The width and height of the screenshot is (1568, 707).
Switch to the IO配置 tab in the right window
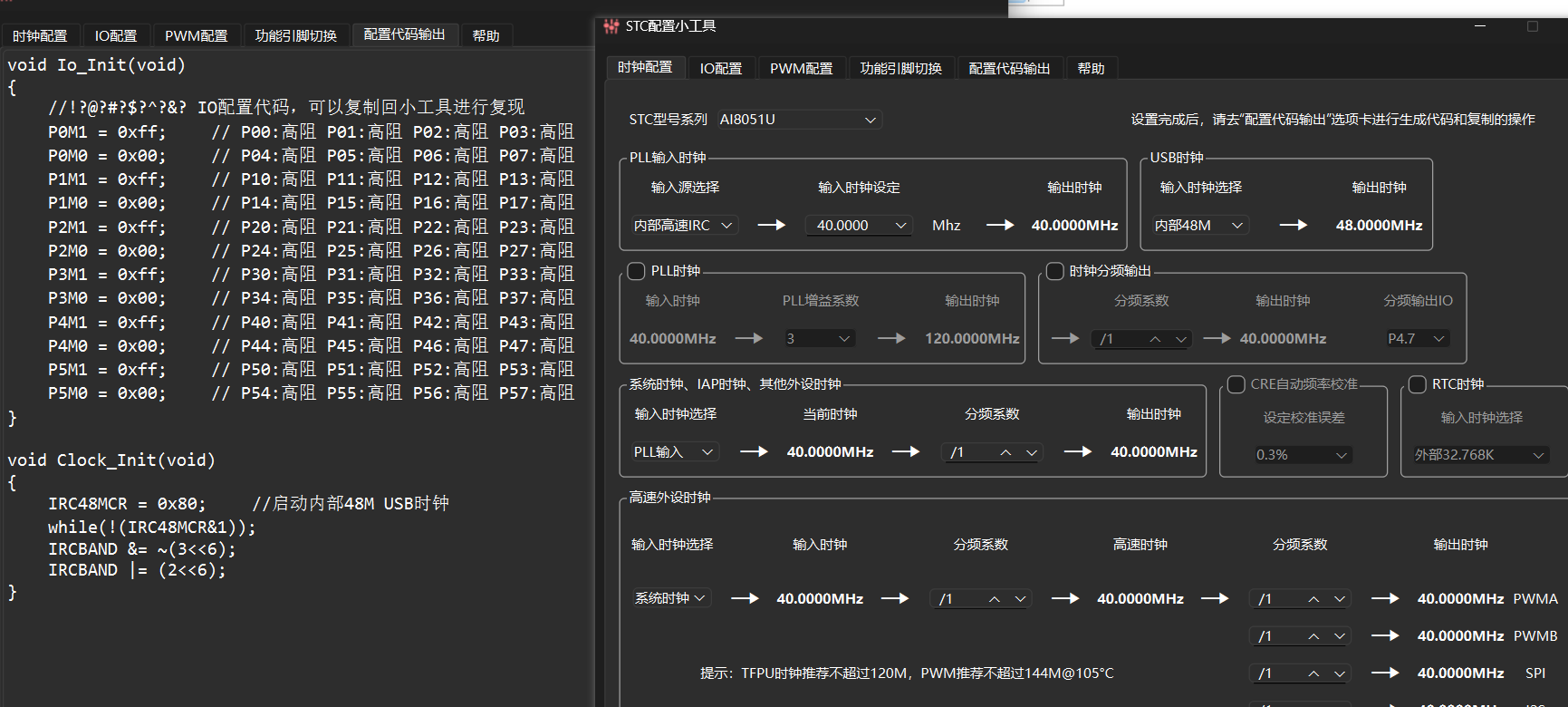click(x=721, y=68)
